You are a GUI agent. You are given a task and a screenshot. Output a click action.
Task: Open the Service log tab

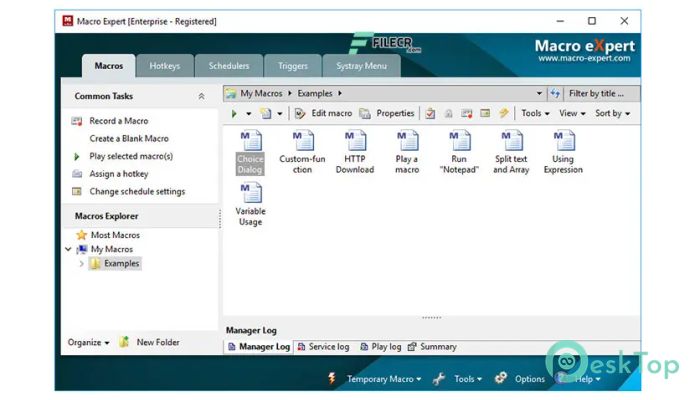[x=324, y=347]
